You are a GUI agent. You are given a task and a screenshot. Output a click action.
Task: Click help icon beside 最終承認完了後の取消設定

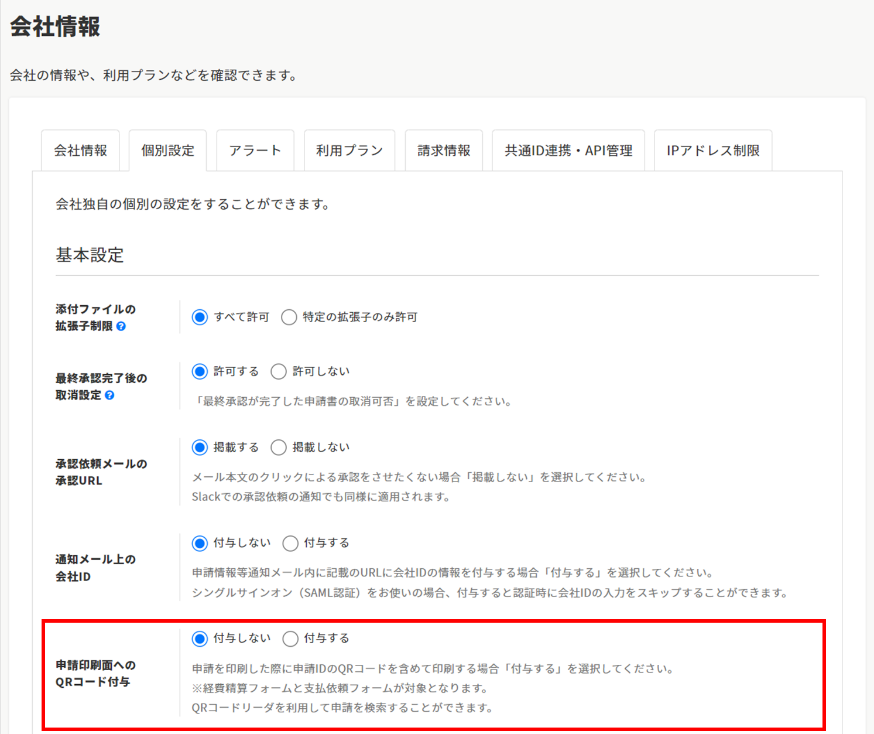pos(109,395)
